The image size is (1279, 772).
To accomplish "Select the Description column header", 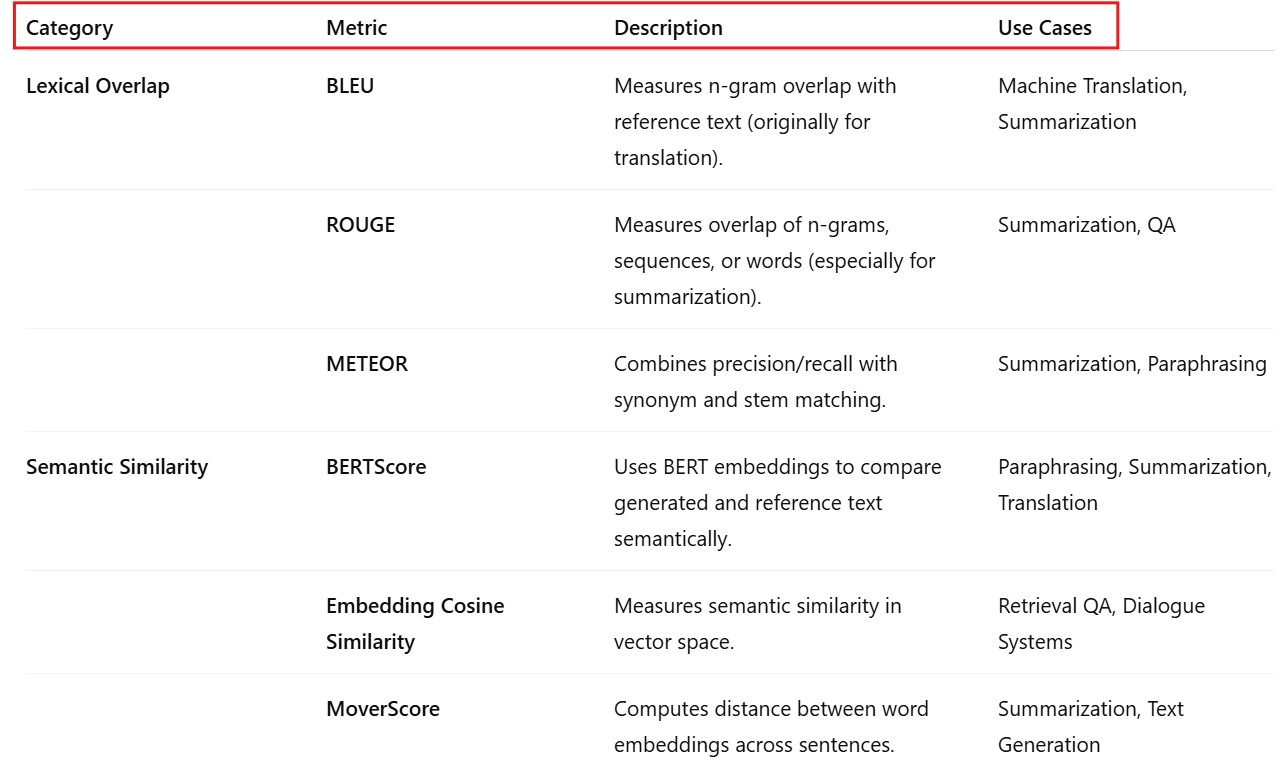I will click(x=668, y=28).
